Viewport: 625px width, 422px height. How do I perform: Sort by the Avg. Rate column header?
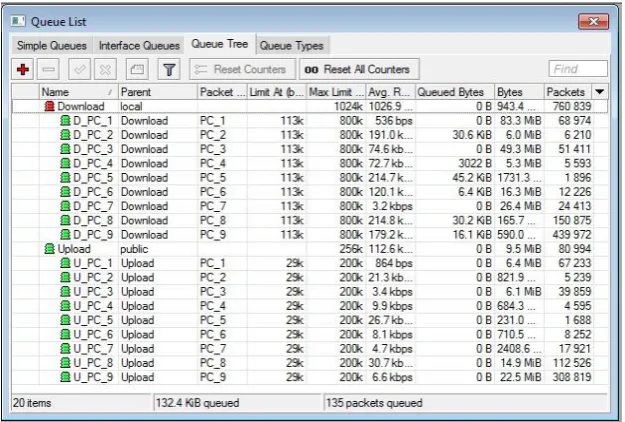click(x=391, y=92)
